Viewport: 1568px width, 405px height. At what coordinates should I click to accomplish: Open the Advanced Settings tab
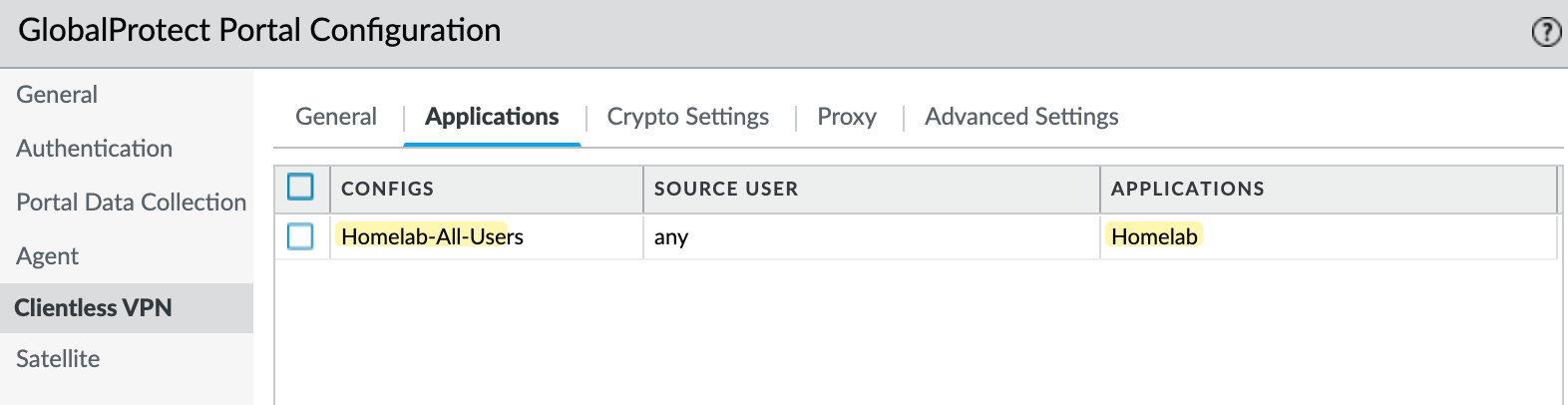click(x=1021, y=117)
